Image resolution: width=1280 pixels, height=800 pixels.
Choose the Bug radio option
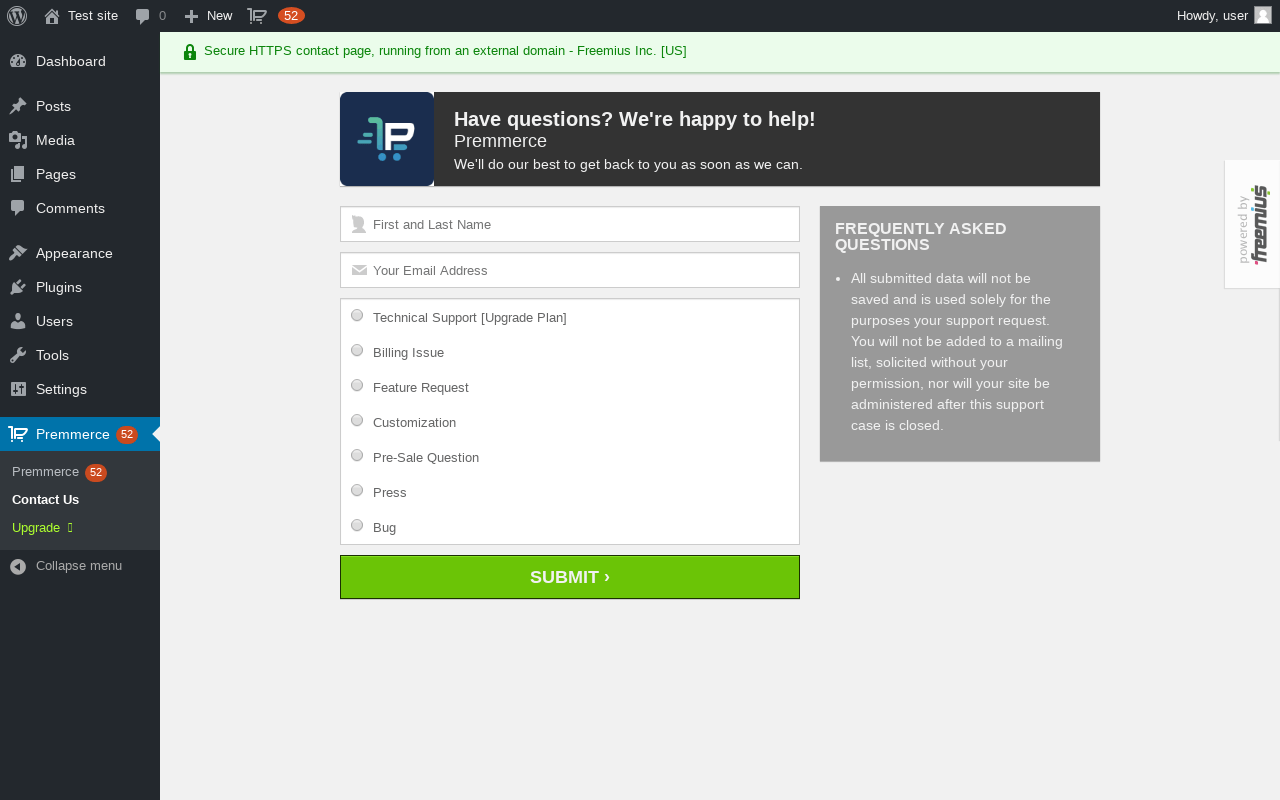pos(357,526)
